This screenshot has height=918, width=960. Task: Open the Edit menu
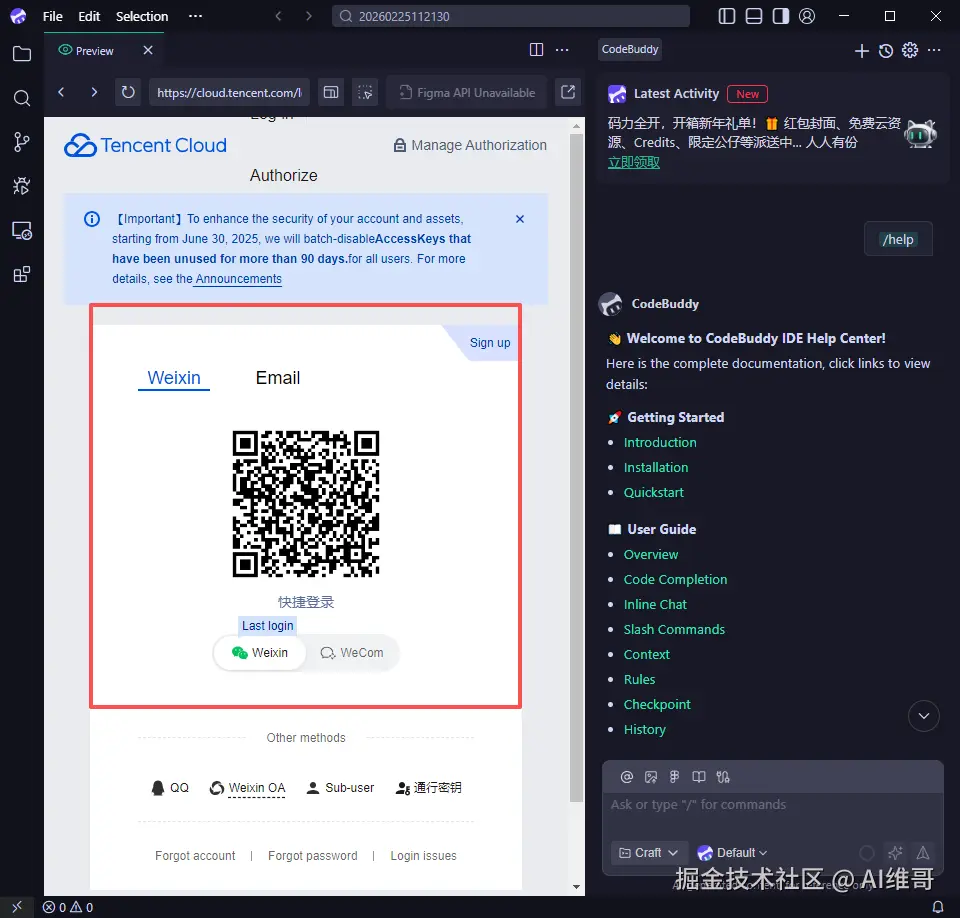tap(89, 16)
